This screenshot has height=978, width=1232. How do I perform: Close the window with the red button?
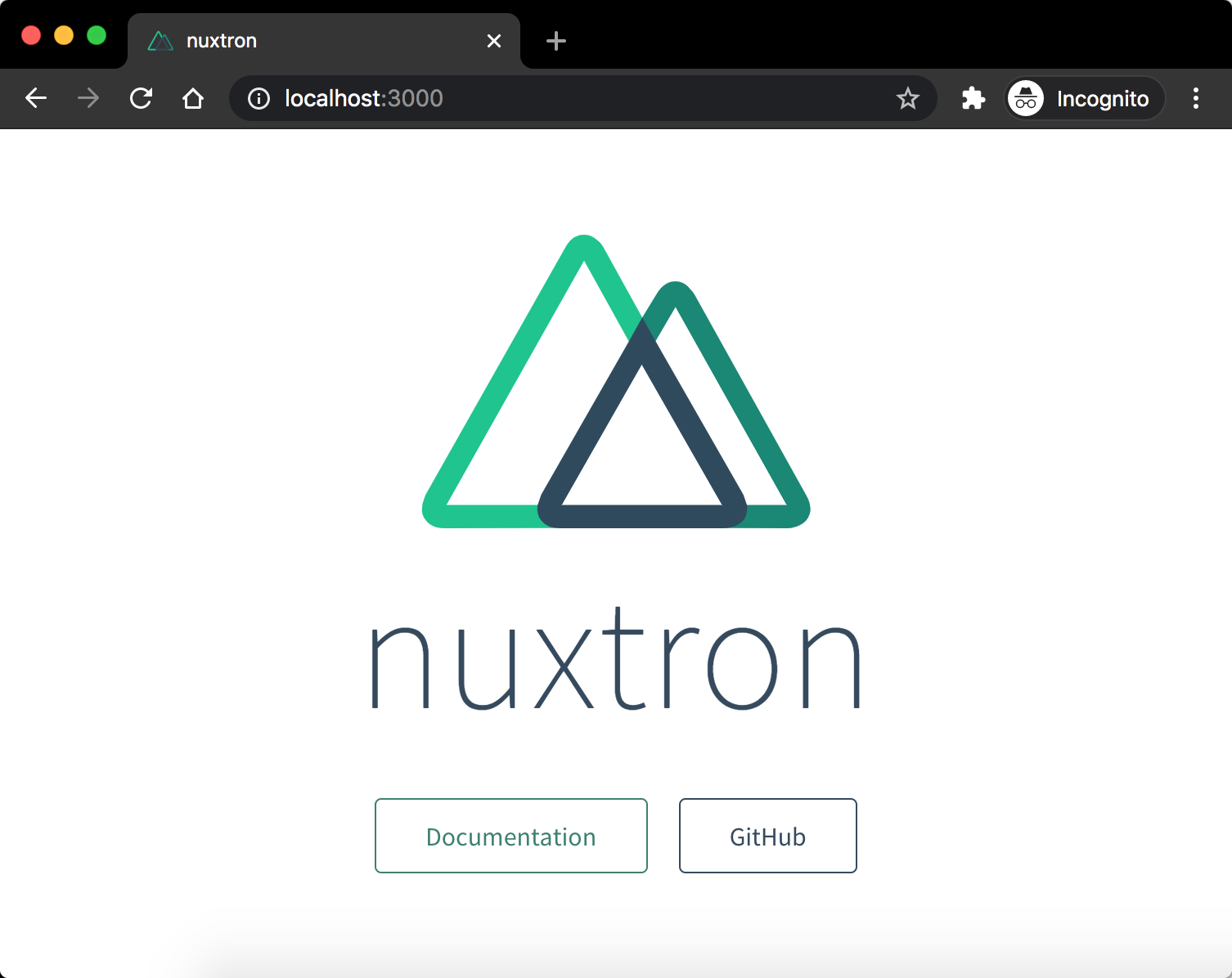click(x=31, y=35)
